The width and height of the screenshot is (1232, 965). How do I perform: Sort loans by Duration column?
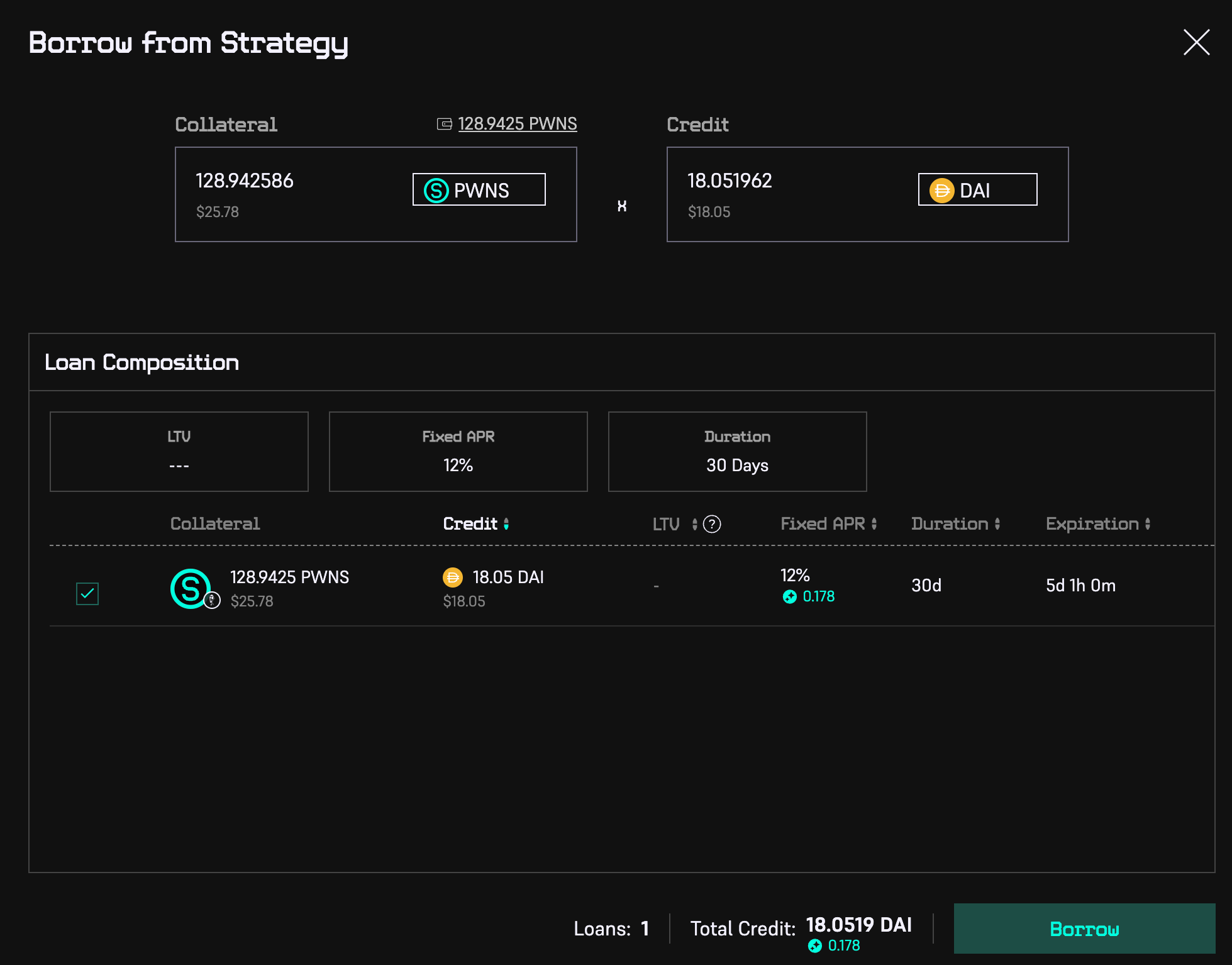click(x=955, y=524)
